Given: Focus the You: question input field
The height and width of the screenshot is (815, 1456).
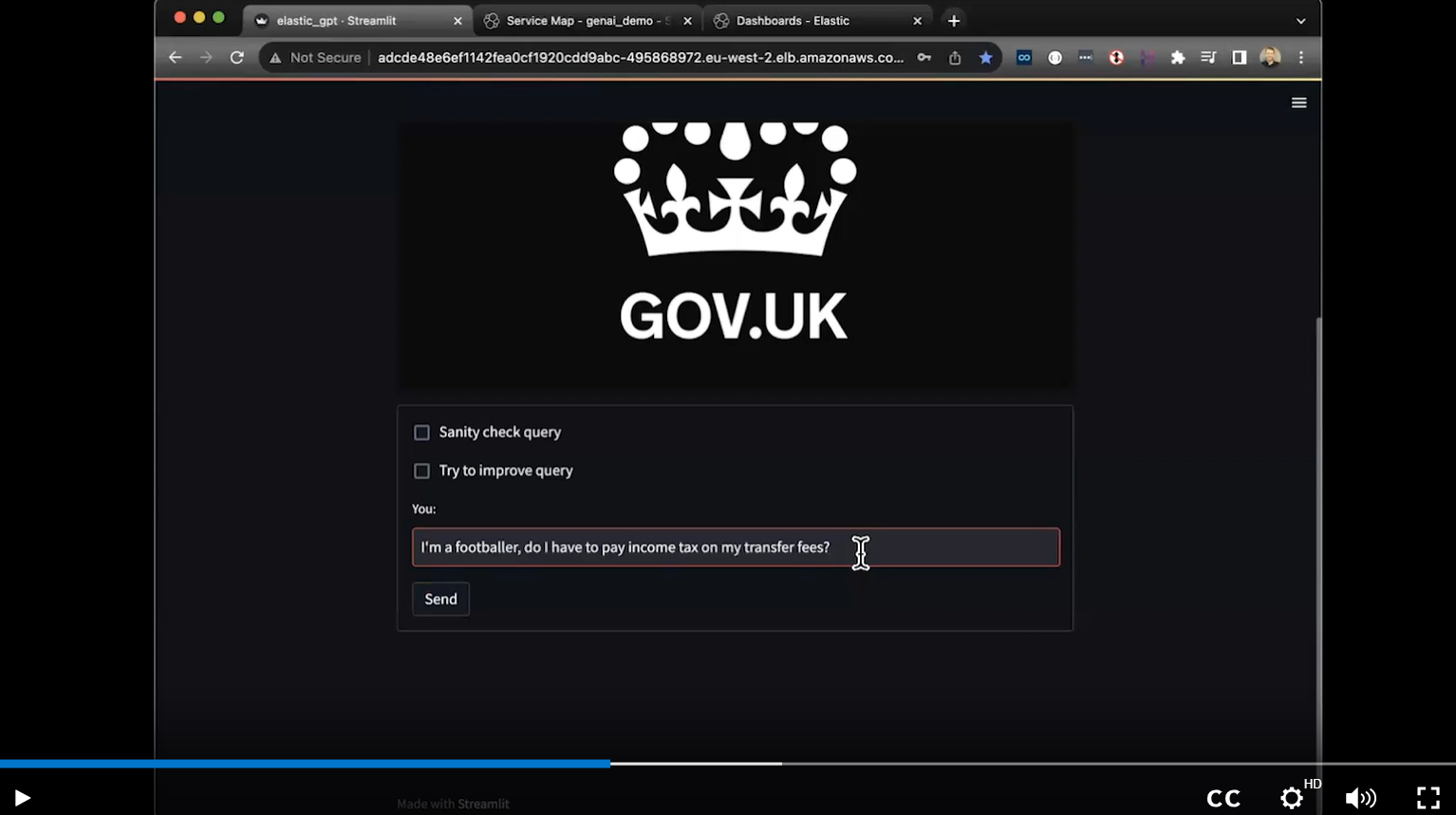Looking at the screenshot, I should pyautogui.click(x=736, y=547).
